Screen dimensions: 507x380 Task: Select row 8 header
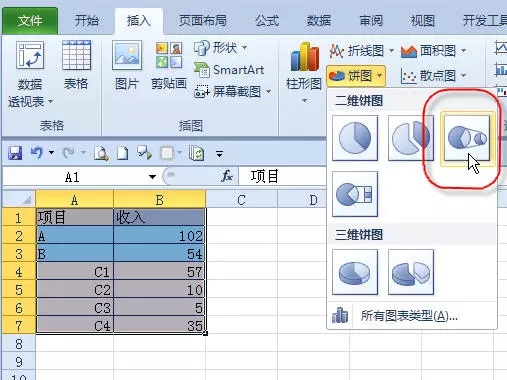[19, 343]
